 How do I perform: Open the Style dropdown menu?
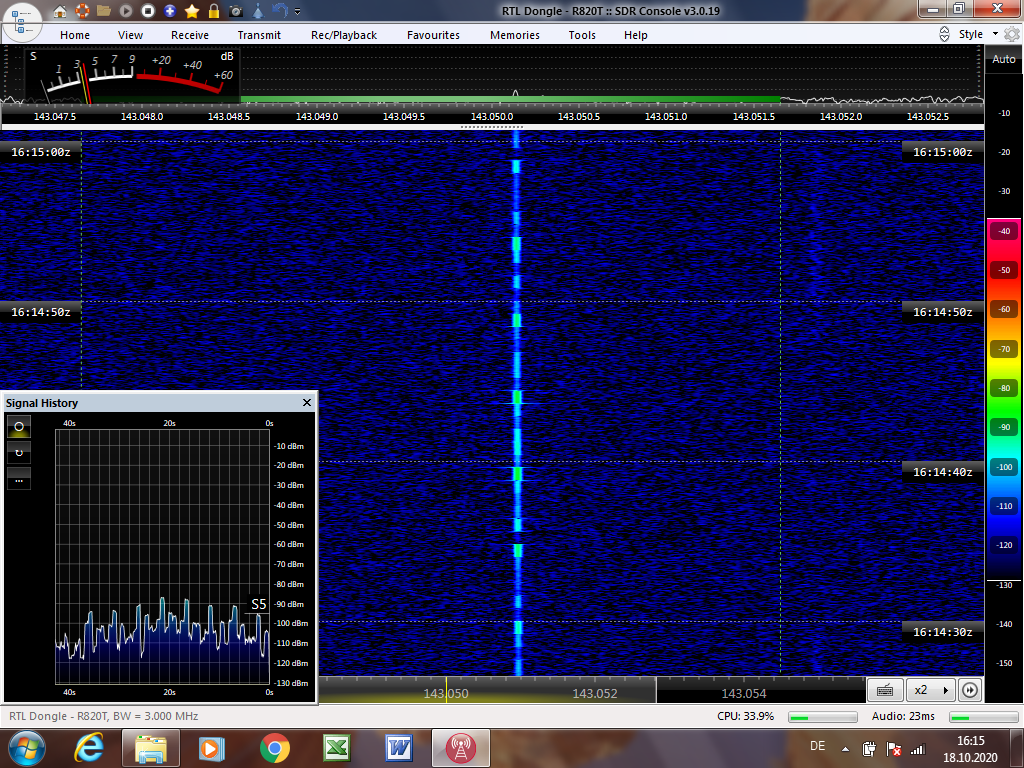[x=978, y=34]
